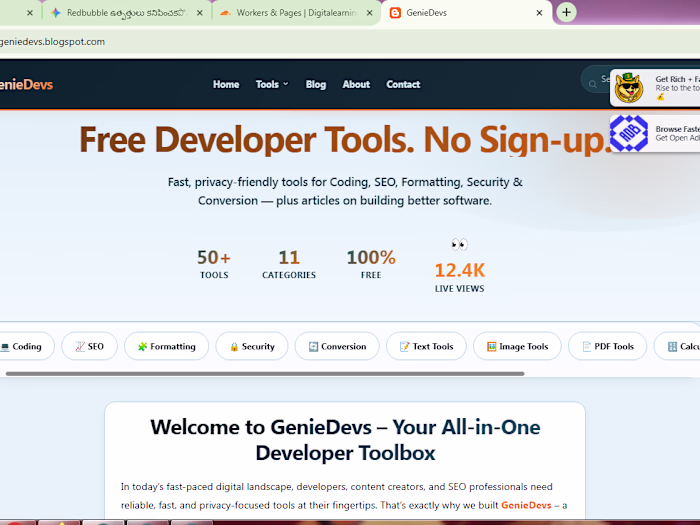This screenshot has height=525, width=700.
Task: Close the Workers & Pages tab
Action: point(370,13)
